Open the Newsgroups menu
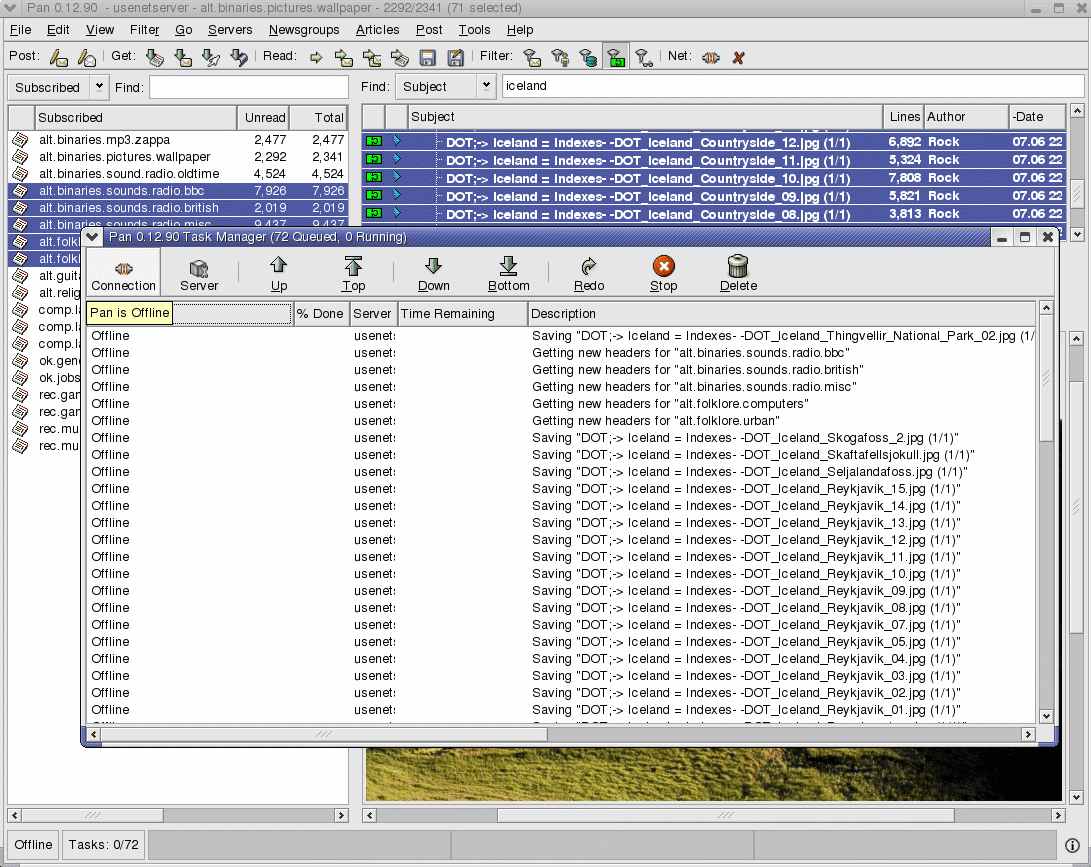The height and width of the screenshot is (867, 1091). coord(304,30)
